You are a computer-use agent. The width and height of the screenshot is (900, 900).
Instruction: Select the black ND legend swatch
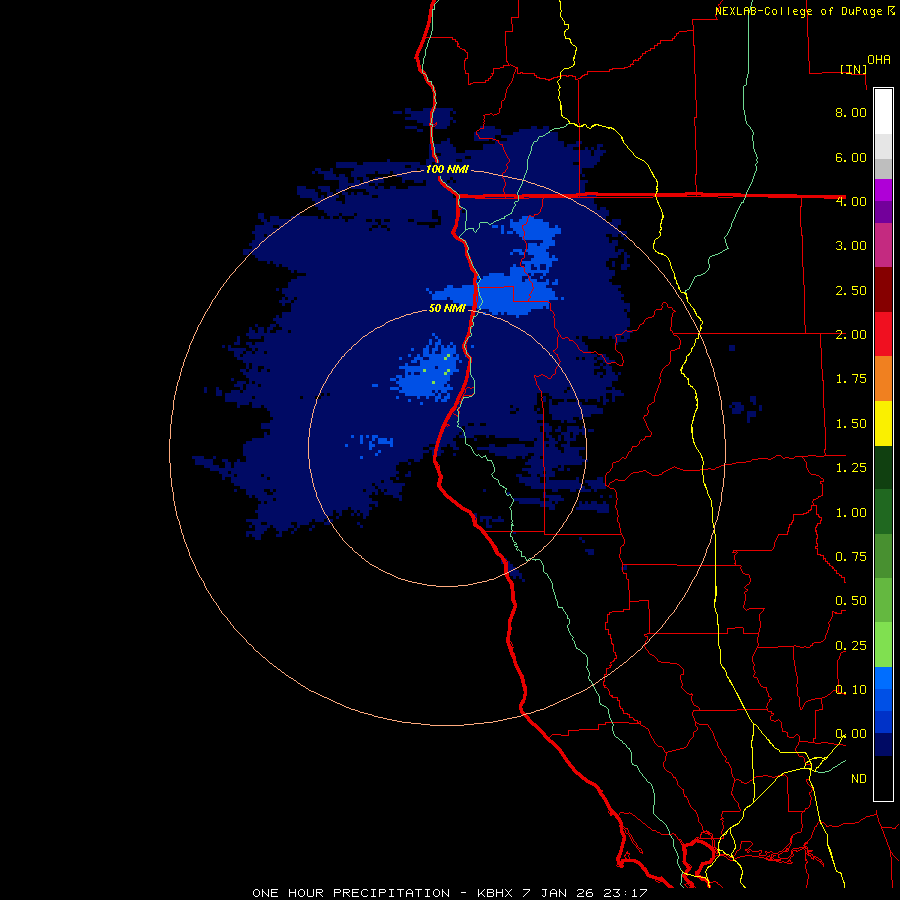point(883,778)
